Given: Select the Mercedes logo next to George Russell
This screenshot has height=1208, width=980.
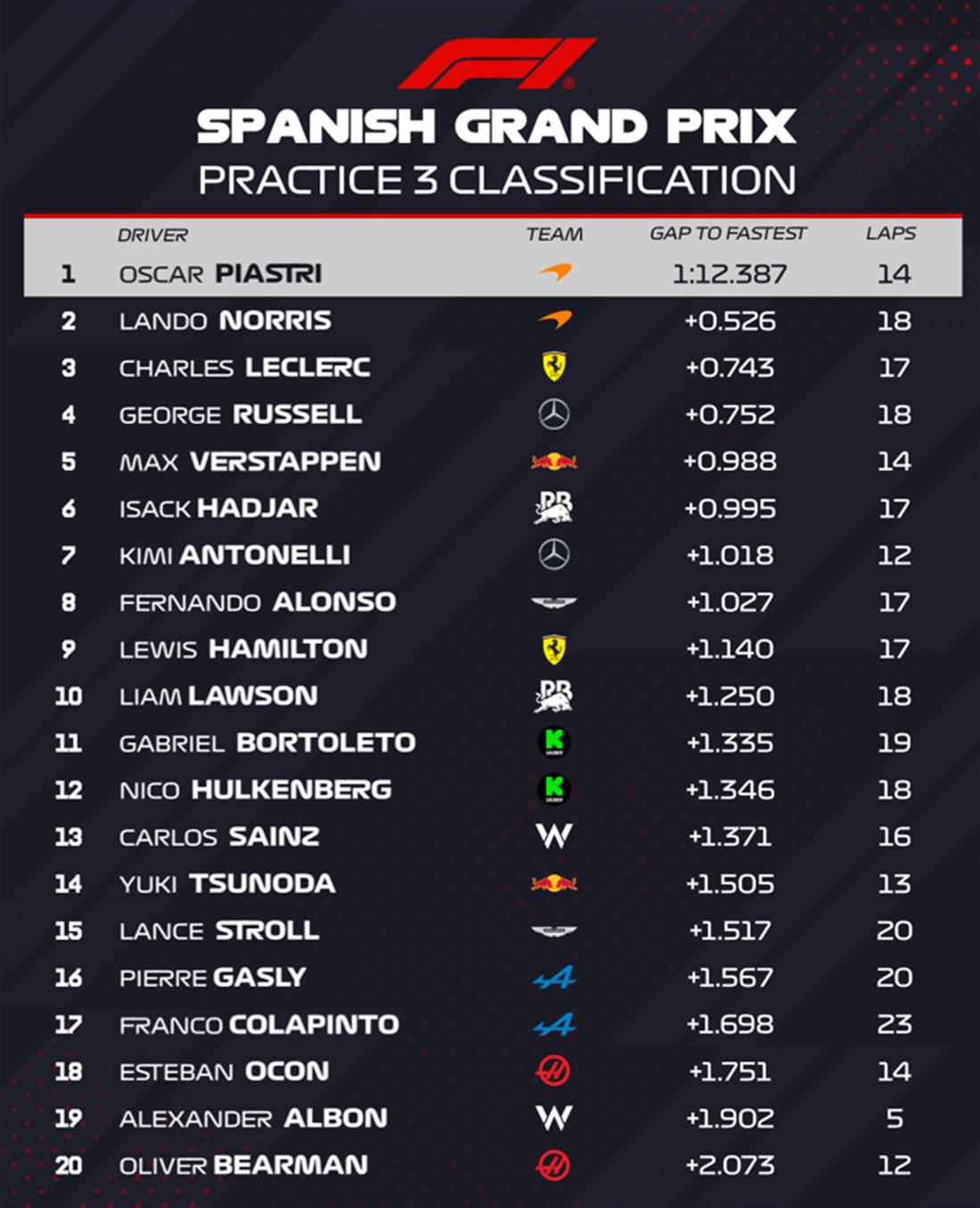Looking at the screenshot, I should (x=554, y=414).
